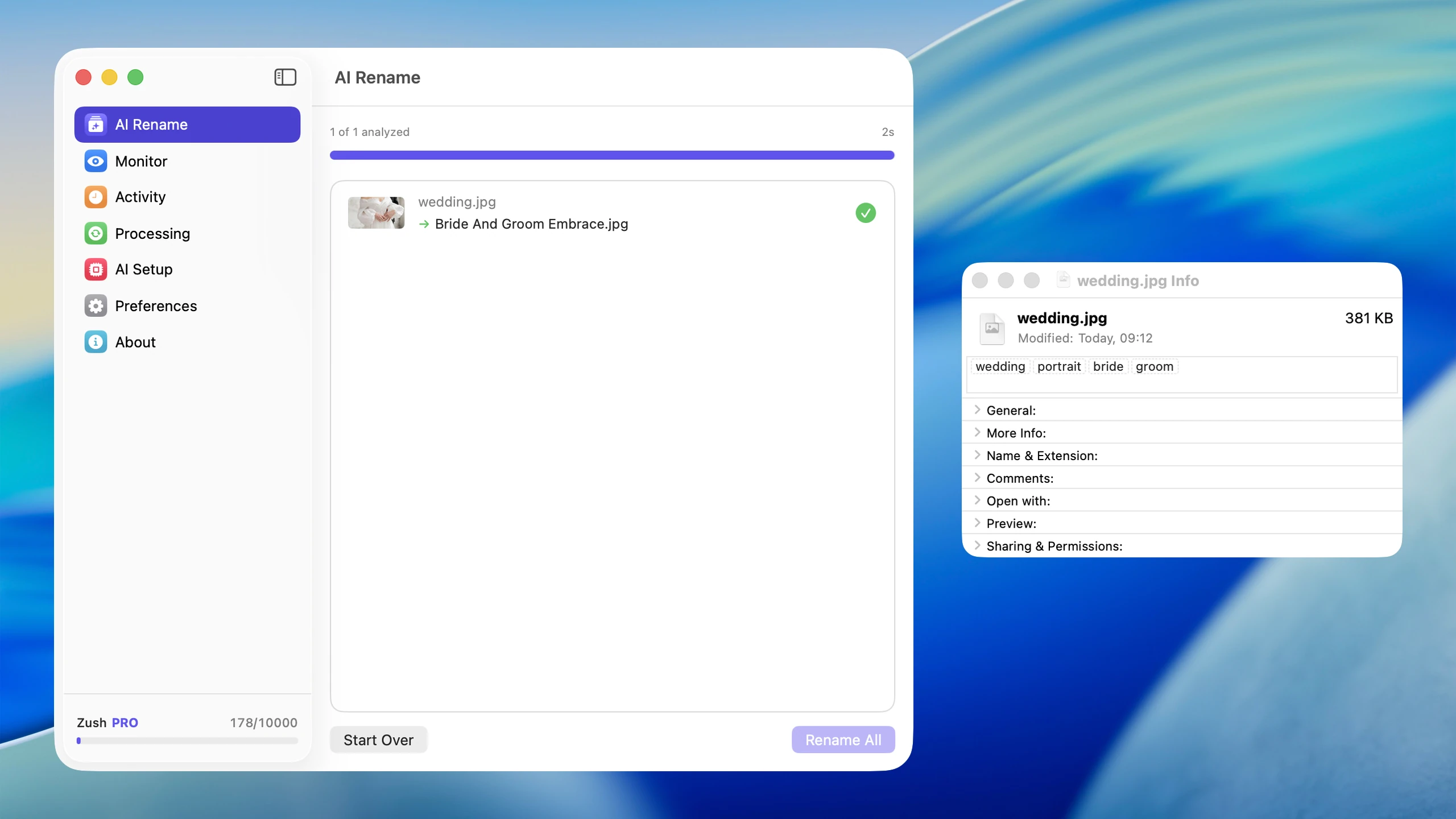The image size is (1456, 819).
Task: Open Preferences in the sidebar
Action: point(187,305)
